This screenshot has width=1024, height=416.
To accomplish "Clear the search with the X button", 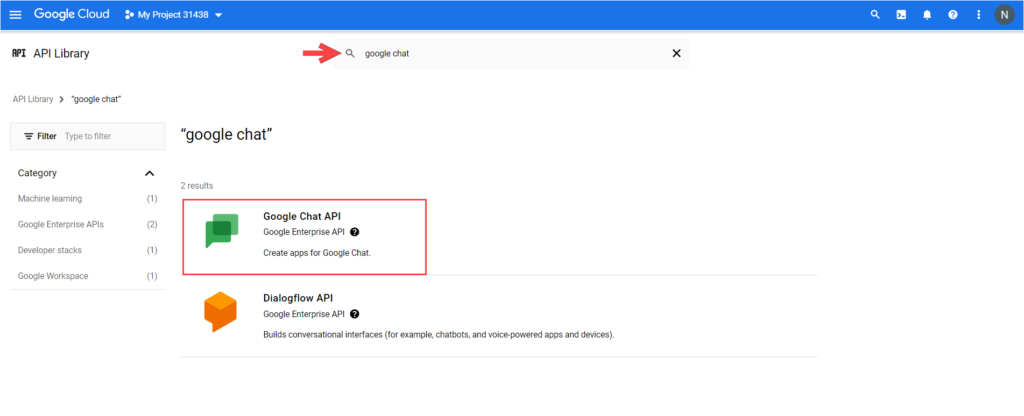I will click(x=676, y=53).
